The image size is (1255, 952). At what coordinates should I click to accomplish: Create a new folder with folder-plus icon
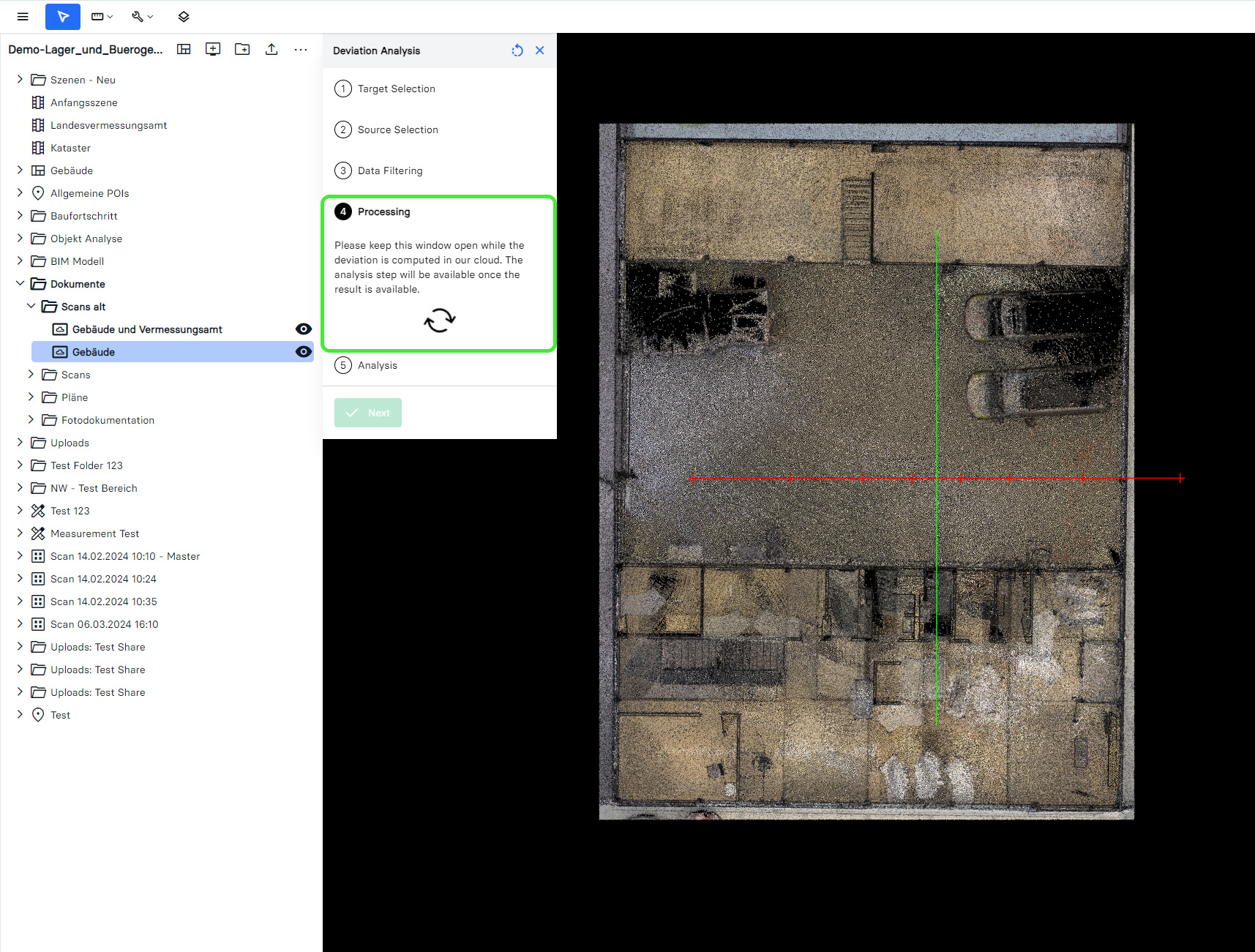242,49
